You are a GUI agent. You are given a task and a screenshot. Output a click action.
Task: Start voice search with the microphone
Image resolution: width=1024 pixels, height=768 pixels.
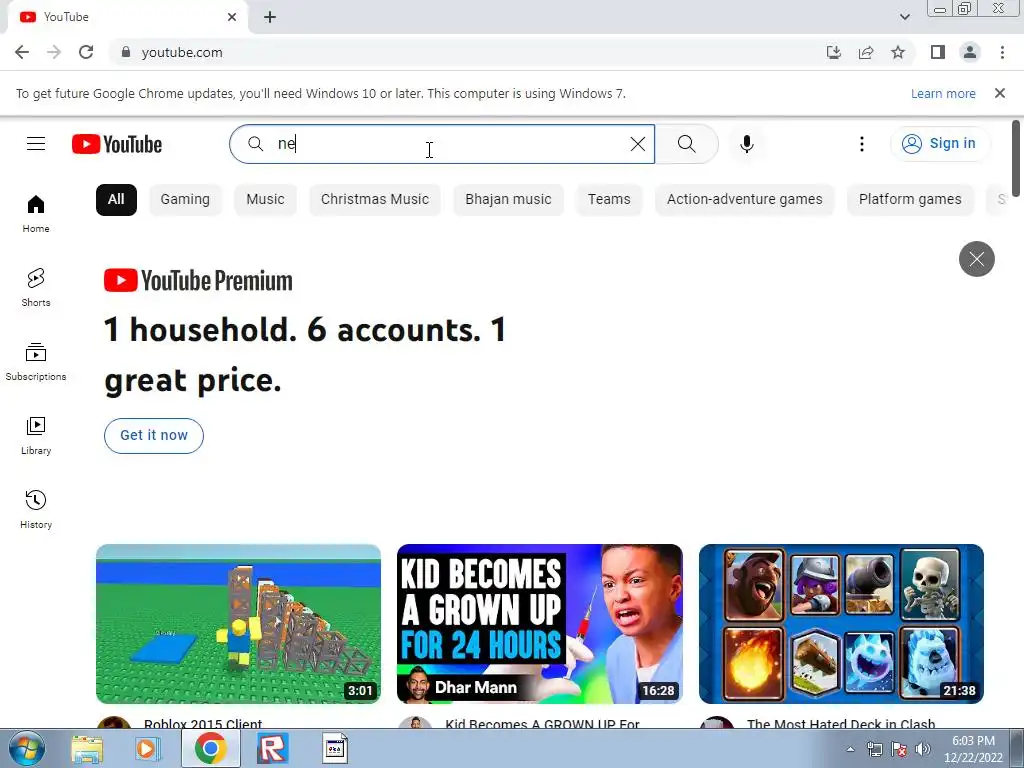(746, 144)
